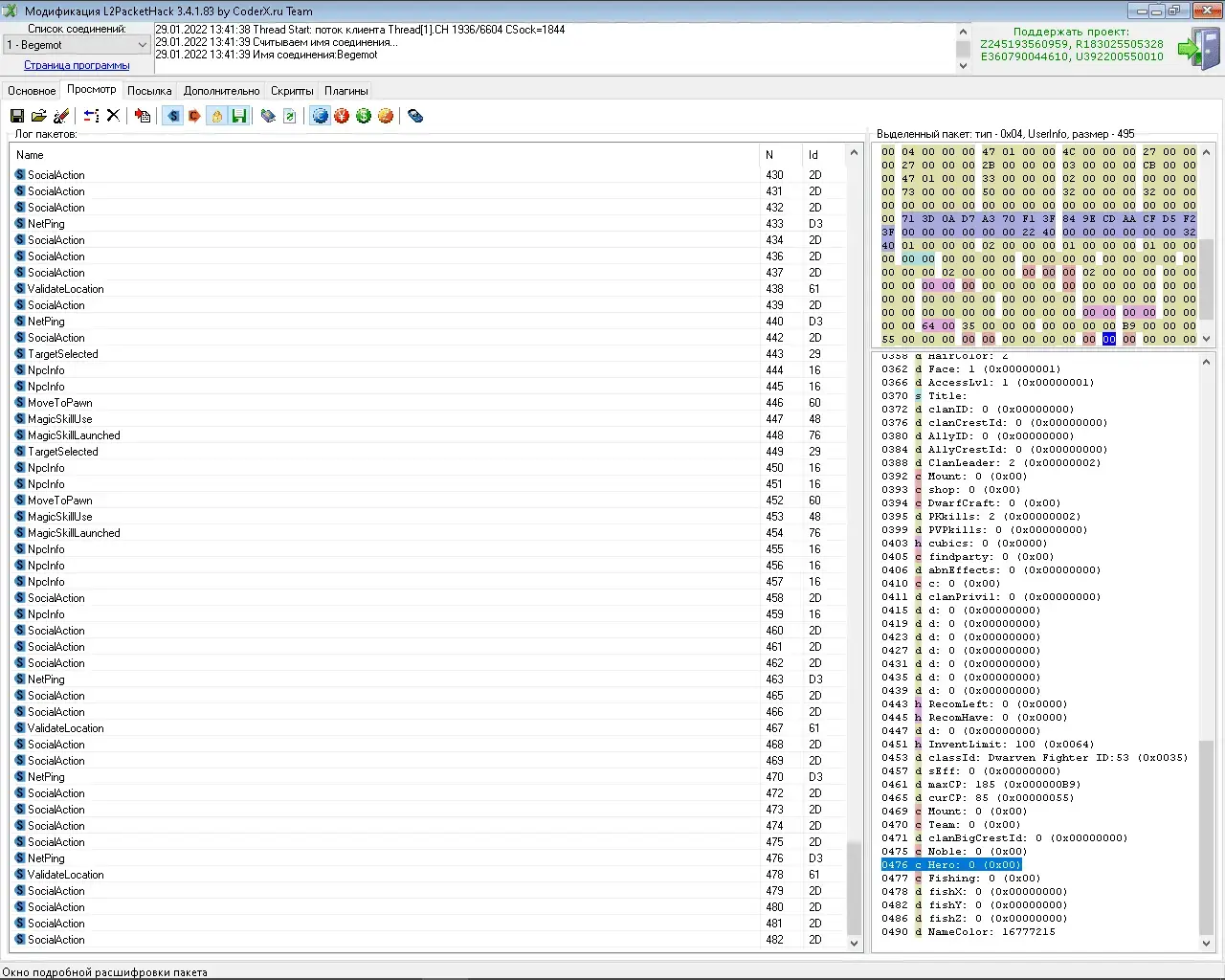Image resolution: width=1225 pixels, height=980 pixels.
Task: Toggle the lock icon toolbar button
Action: [217, 116]
